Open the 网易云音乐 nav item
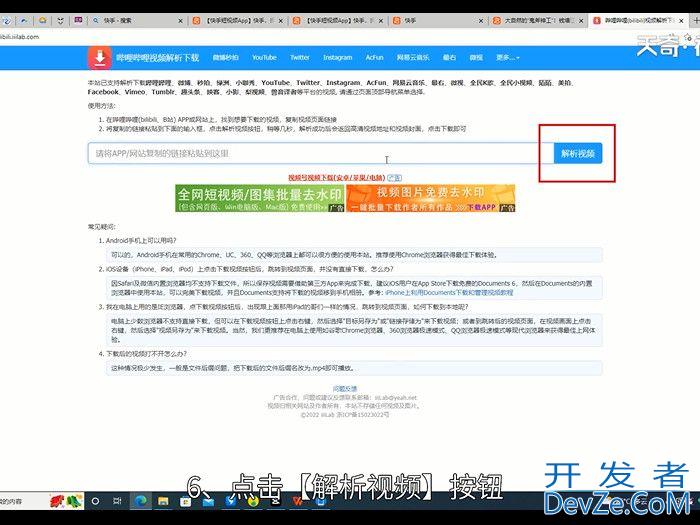Viewport: 700px width, 525px height. coord(412,58)
